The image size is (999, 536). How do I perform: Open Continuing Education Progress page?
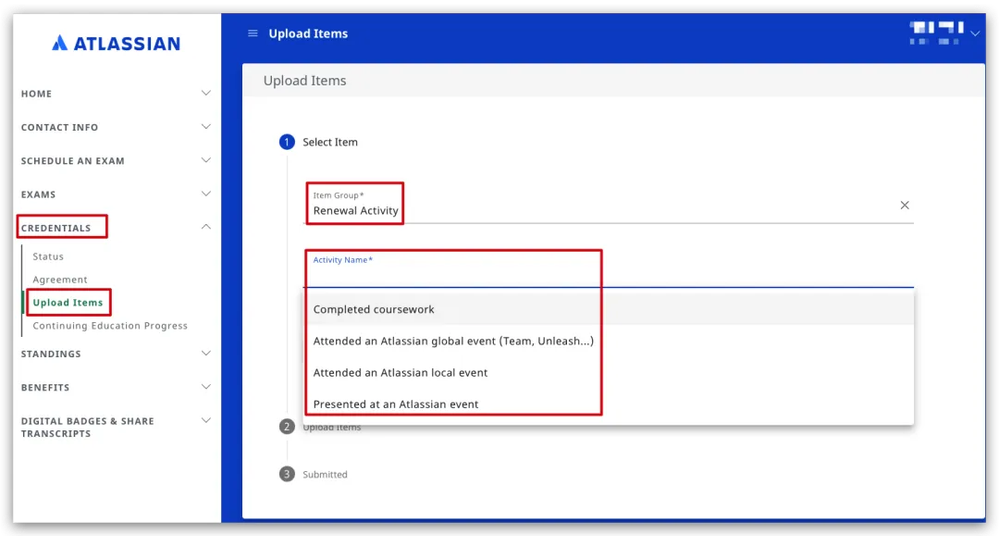(x=110, y=326)
